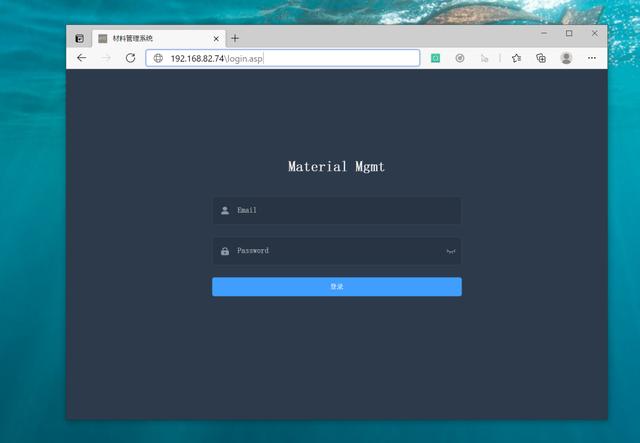Image resolution: width=640 pixels, height=443 pixels.
Task: Toggle password visibility eye icon
Action: 451,251
